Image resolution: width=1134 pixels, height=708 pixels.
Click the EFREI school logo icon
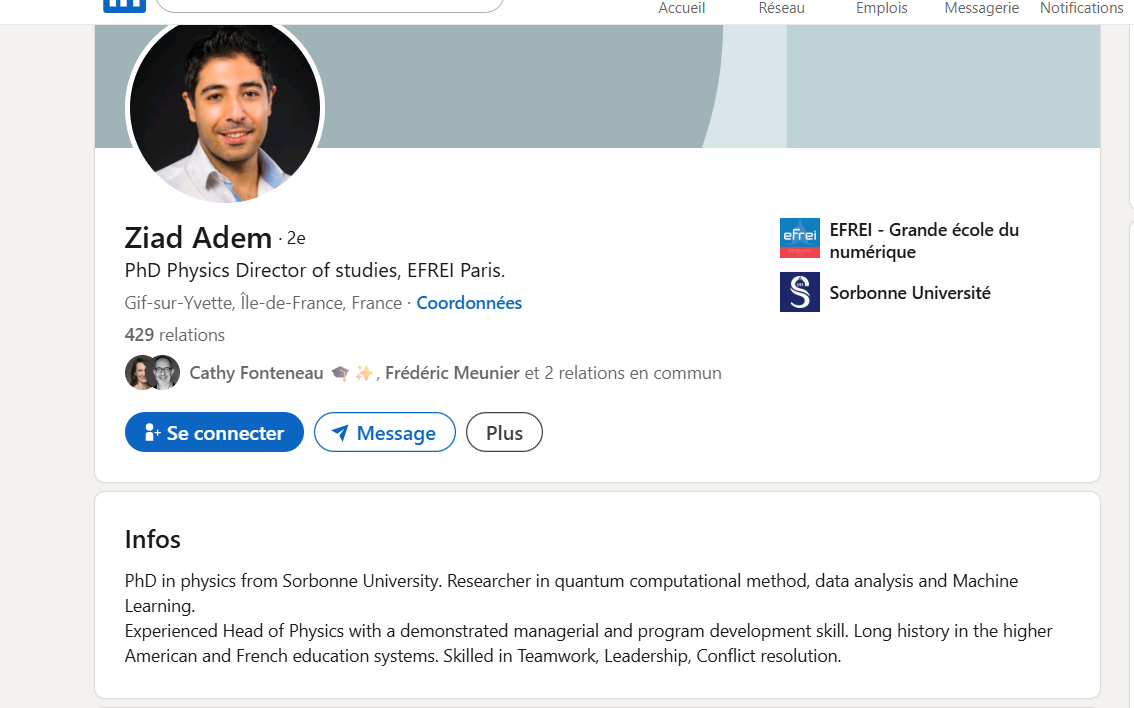coord(799,238)
